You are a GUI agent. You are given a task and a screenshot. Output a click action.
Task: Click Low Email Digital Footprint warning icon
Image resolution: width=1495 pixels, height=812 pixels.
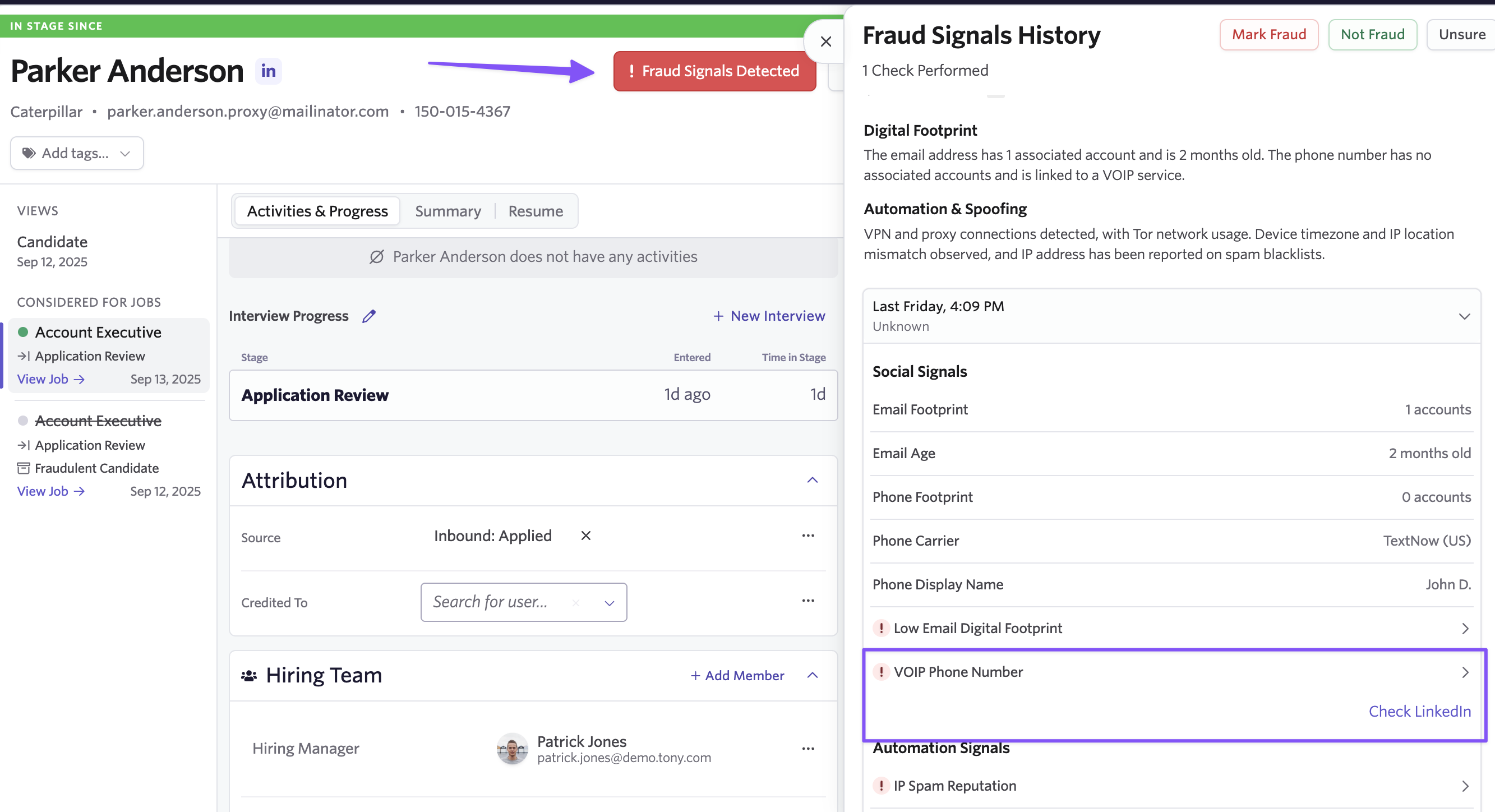(880, 628)
